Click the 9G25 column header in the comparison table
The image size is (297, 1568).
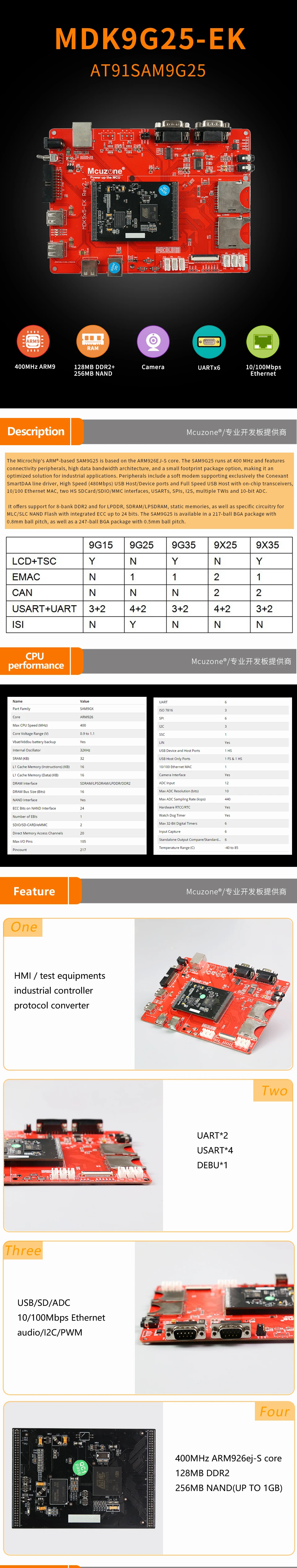point(141,545)
